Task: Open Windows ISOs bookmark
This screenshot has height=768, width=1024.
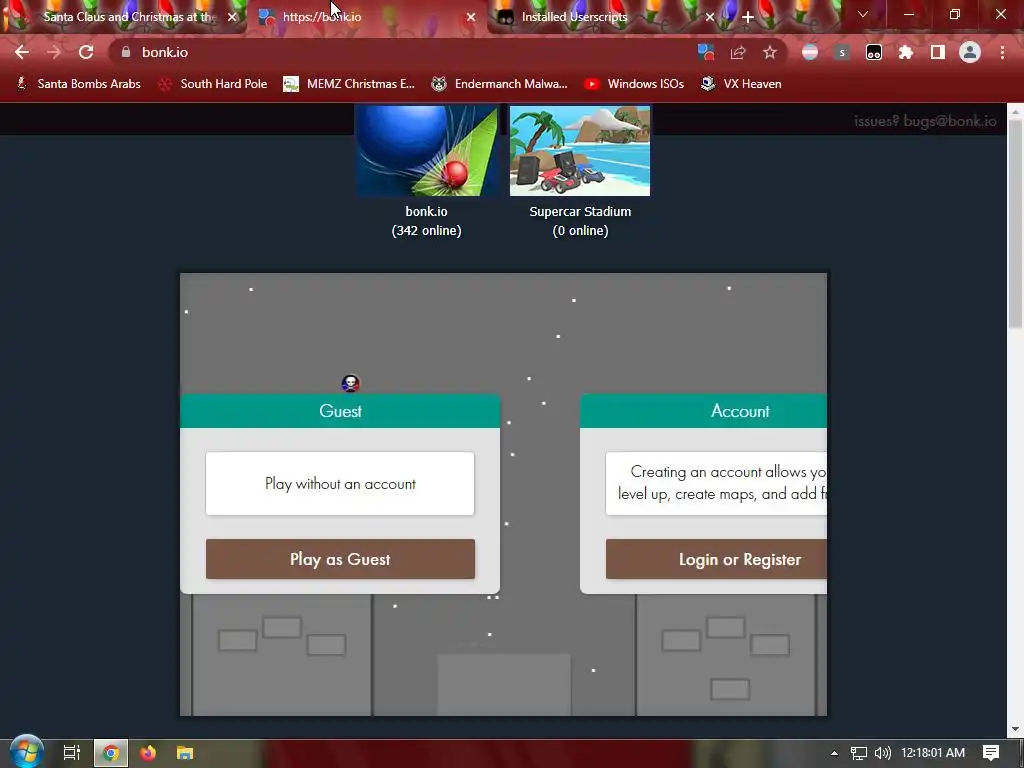Action: (x=634, y=84)
